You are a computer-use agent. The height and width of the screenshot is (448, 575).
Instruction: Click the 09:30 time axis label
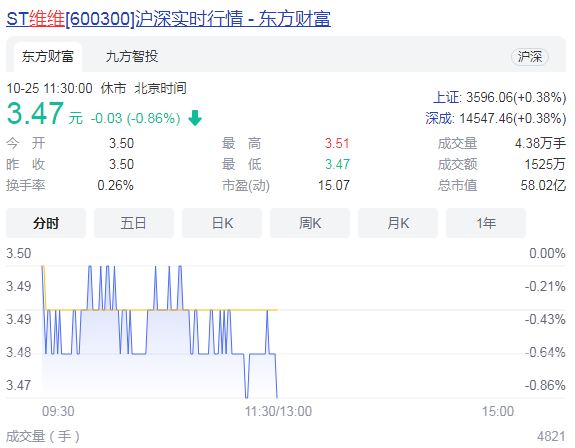click(x=58, y=411)
